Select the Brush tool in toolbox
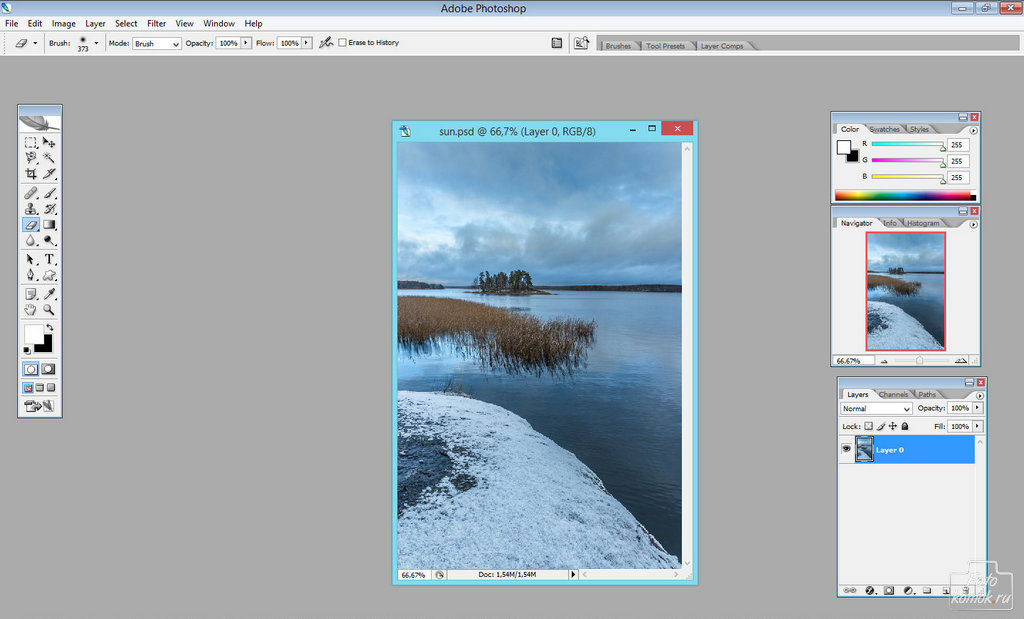The image size is (1024, 619). pos(49,193)
